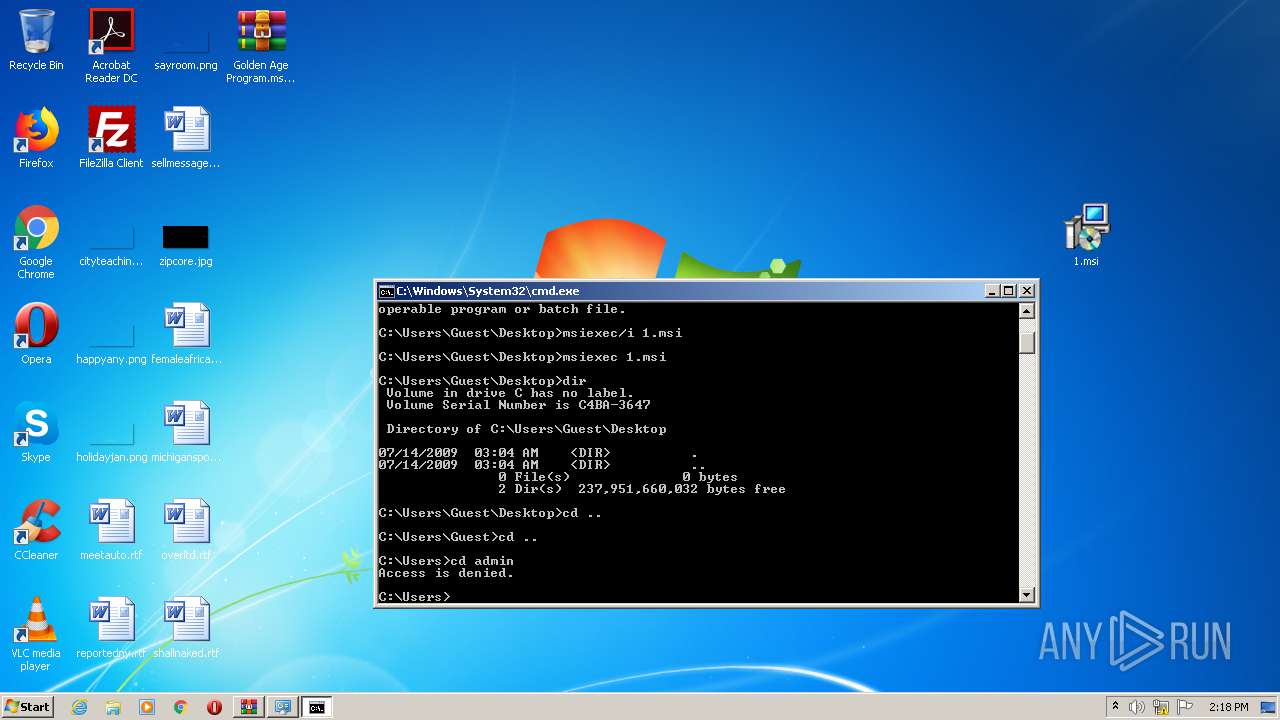This screenshot has width=1280, height=720.
Task: Select the reportednw.rtf document
Action: pos(111,629)
